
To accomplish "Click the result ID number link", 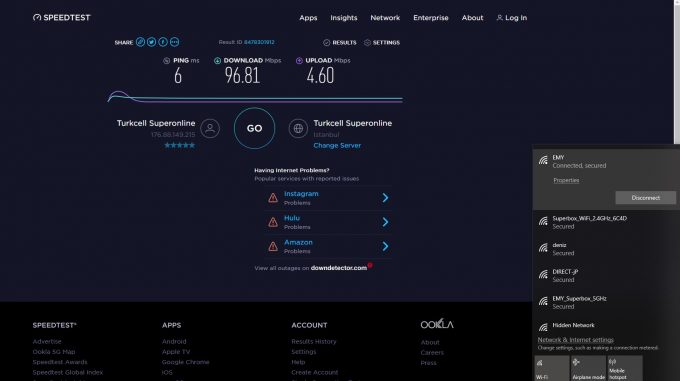I will coord(259,42).
